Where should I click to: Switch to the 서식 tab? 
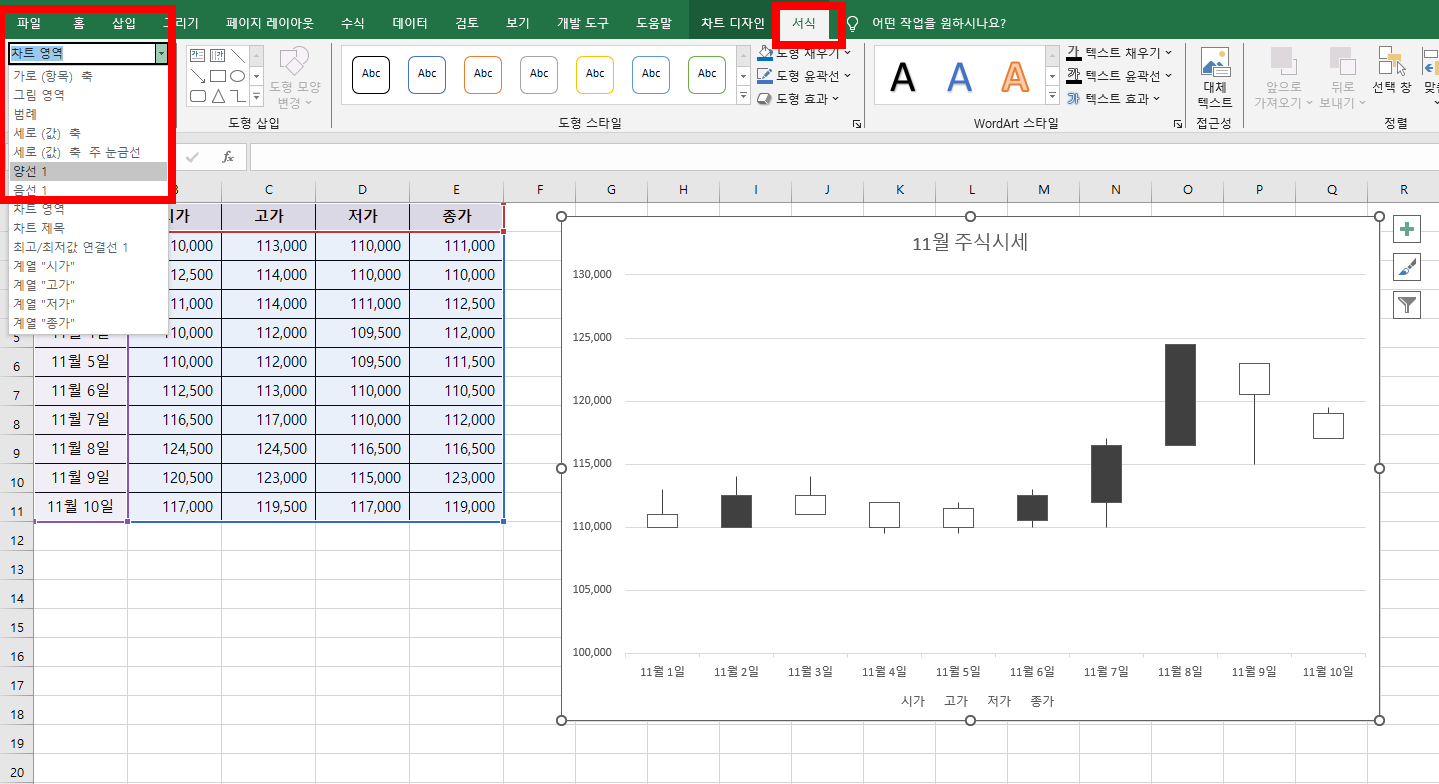[803, 22]
